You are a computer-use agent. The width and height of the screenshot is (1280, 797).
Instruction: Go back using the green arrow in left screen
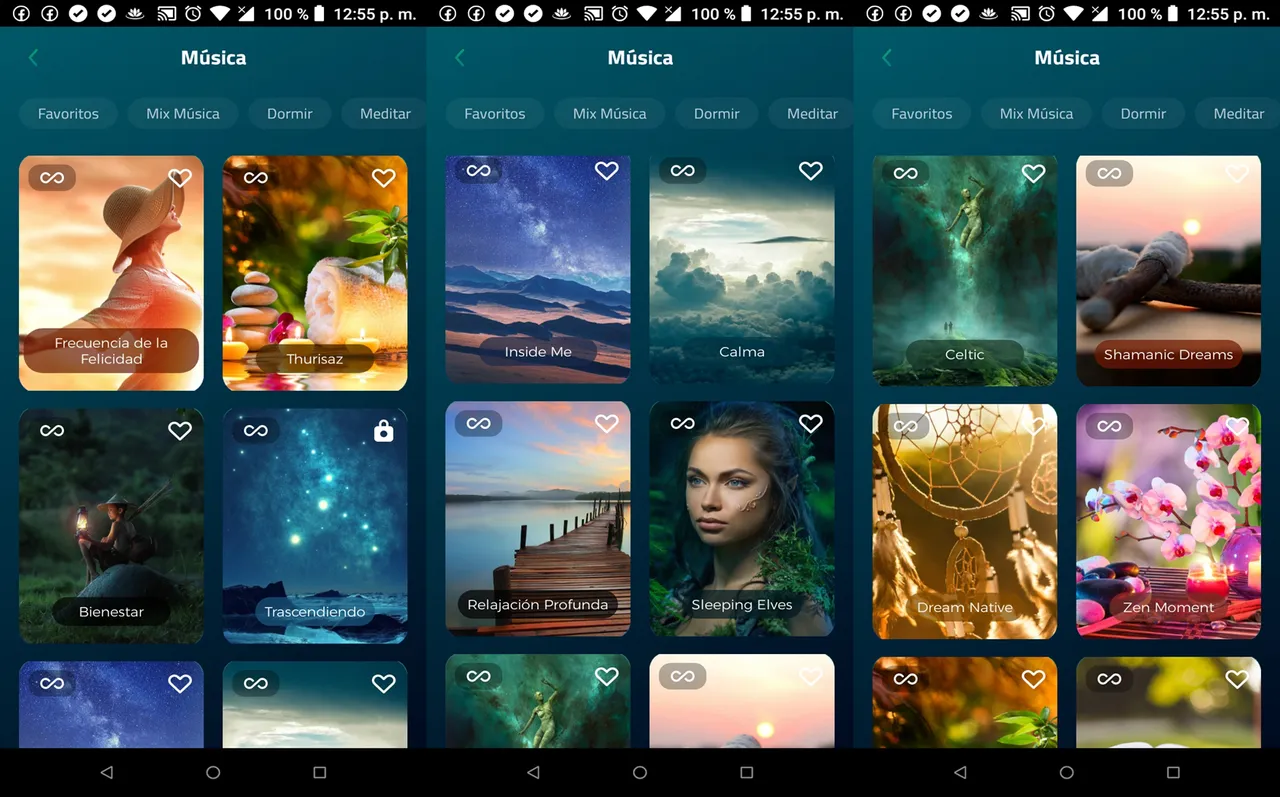pyautogui.click(x=33, y=58)
